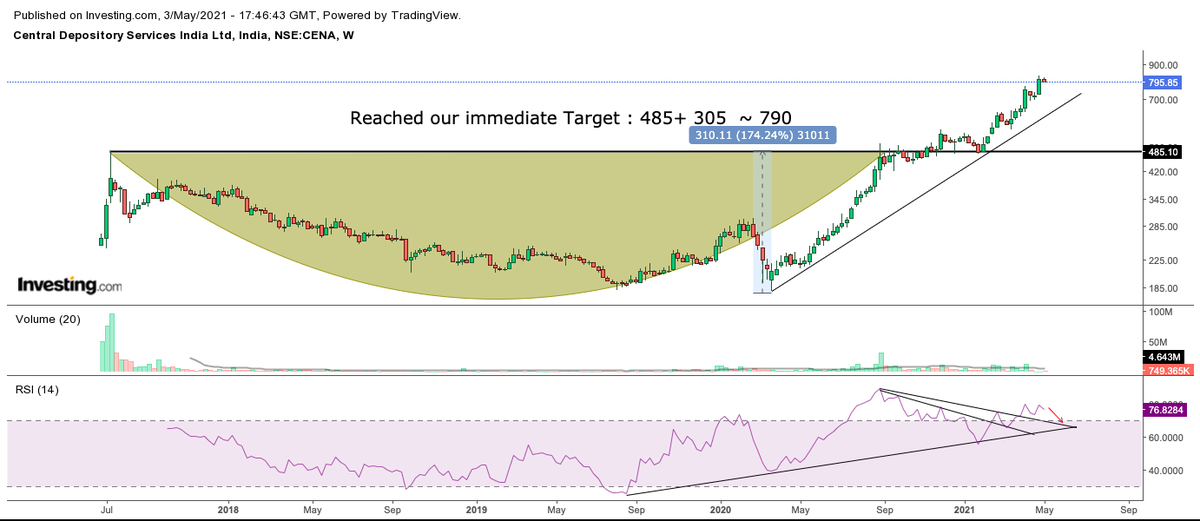Image resolution: width=1200 pixels, height=521 pixels.
Task: Click the 60.0000 RSI axis value
Action: pyautogui.click(x=1167, y=438)
